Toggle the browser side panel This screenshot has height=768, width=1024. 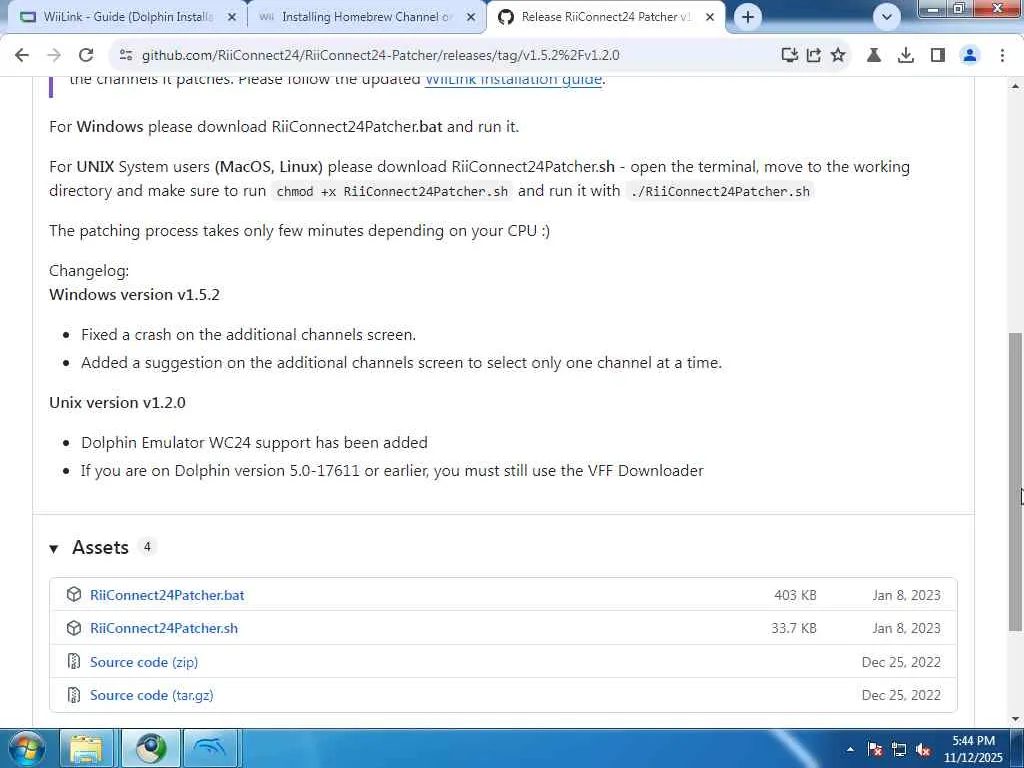pyautogui.click(x=938, y=56)
